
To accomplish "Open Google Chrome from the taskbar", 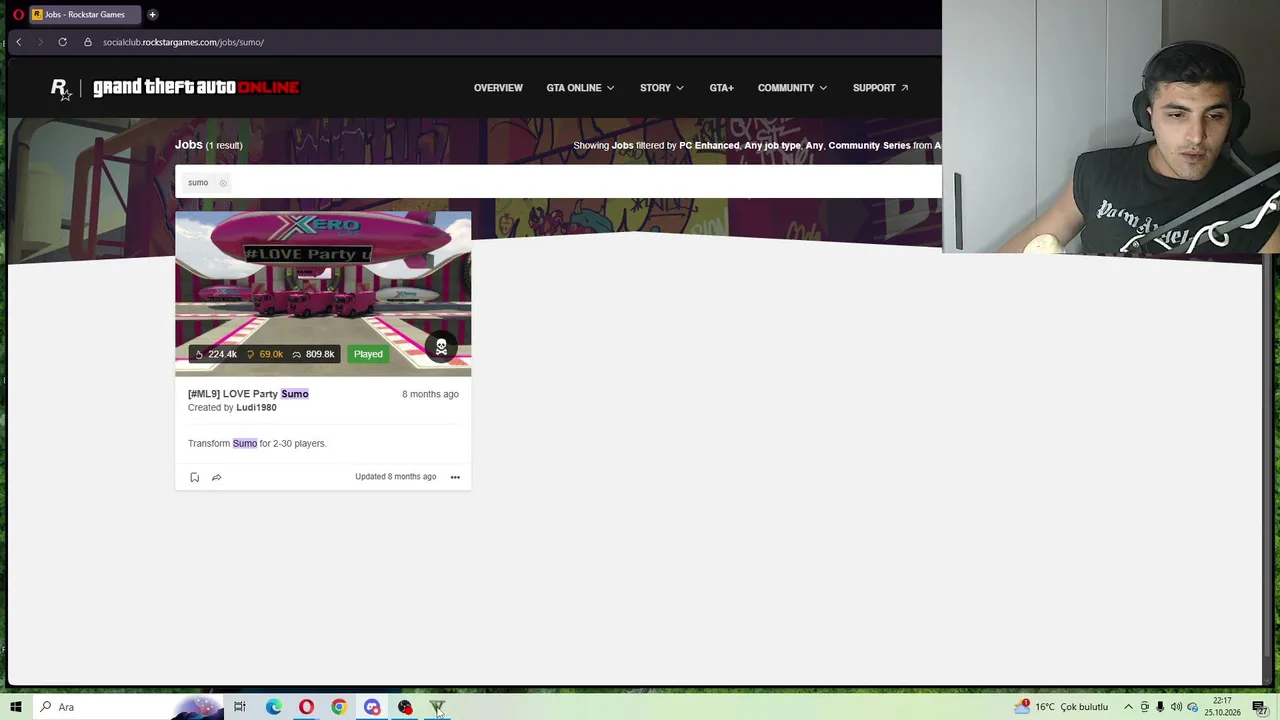I will [x=339, y=707].
